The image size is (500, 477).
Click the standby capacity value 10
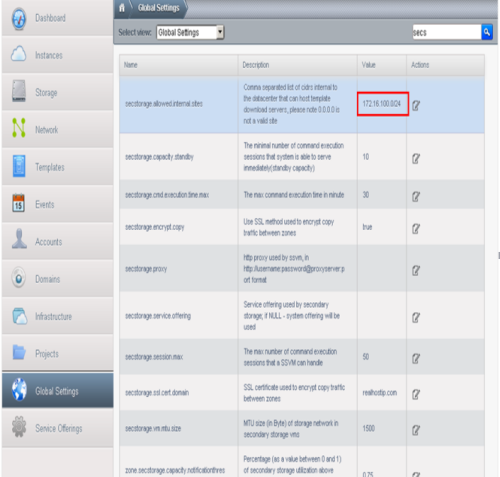[x=366, y=157]
